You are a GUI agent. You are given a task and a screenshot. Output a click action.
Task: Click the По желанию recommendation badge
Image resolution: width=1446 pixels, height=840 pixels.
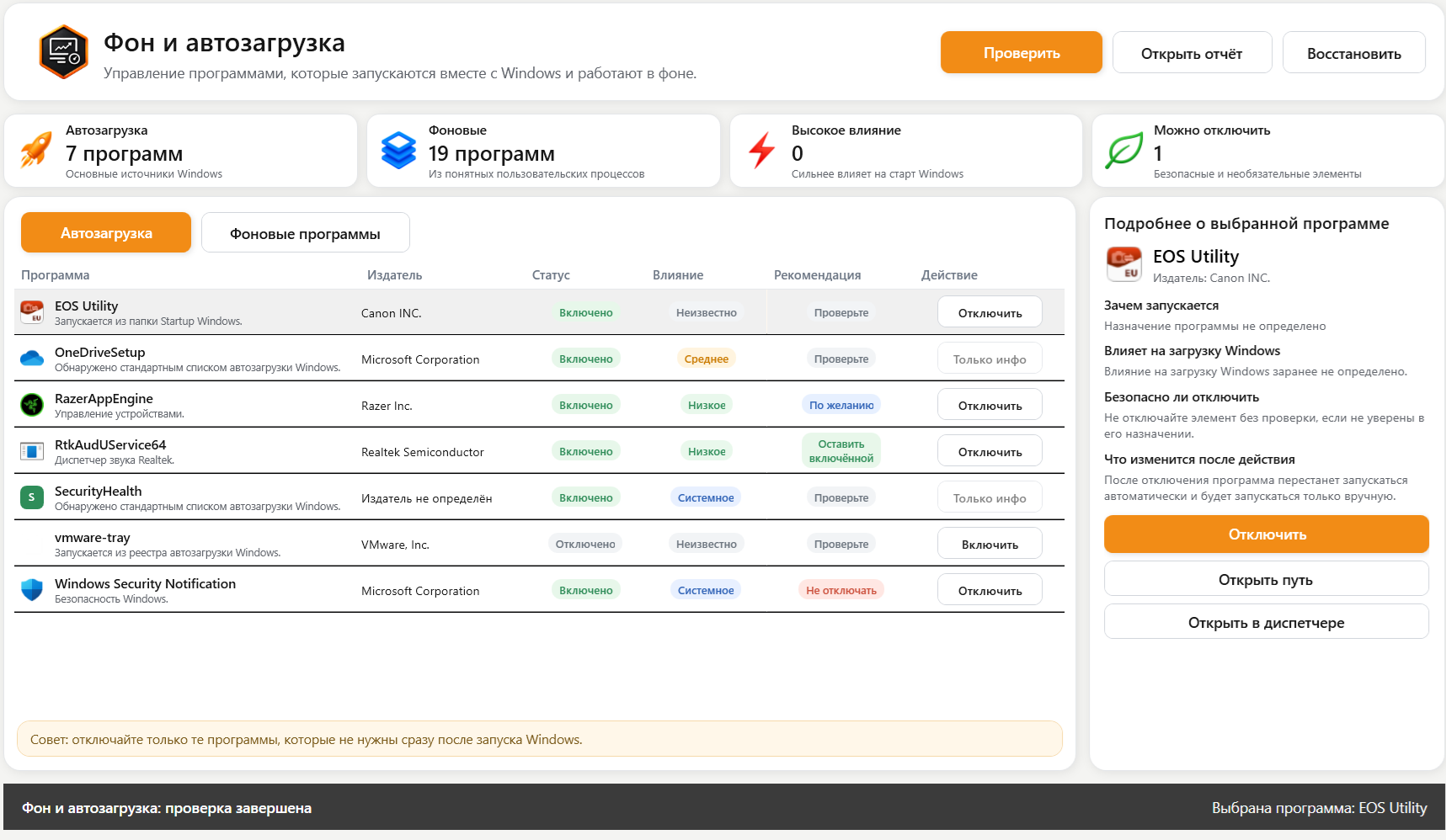(x=841, y=405)
